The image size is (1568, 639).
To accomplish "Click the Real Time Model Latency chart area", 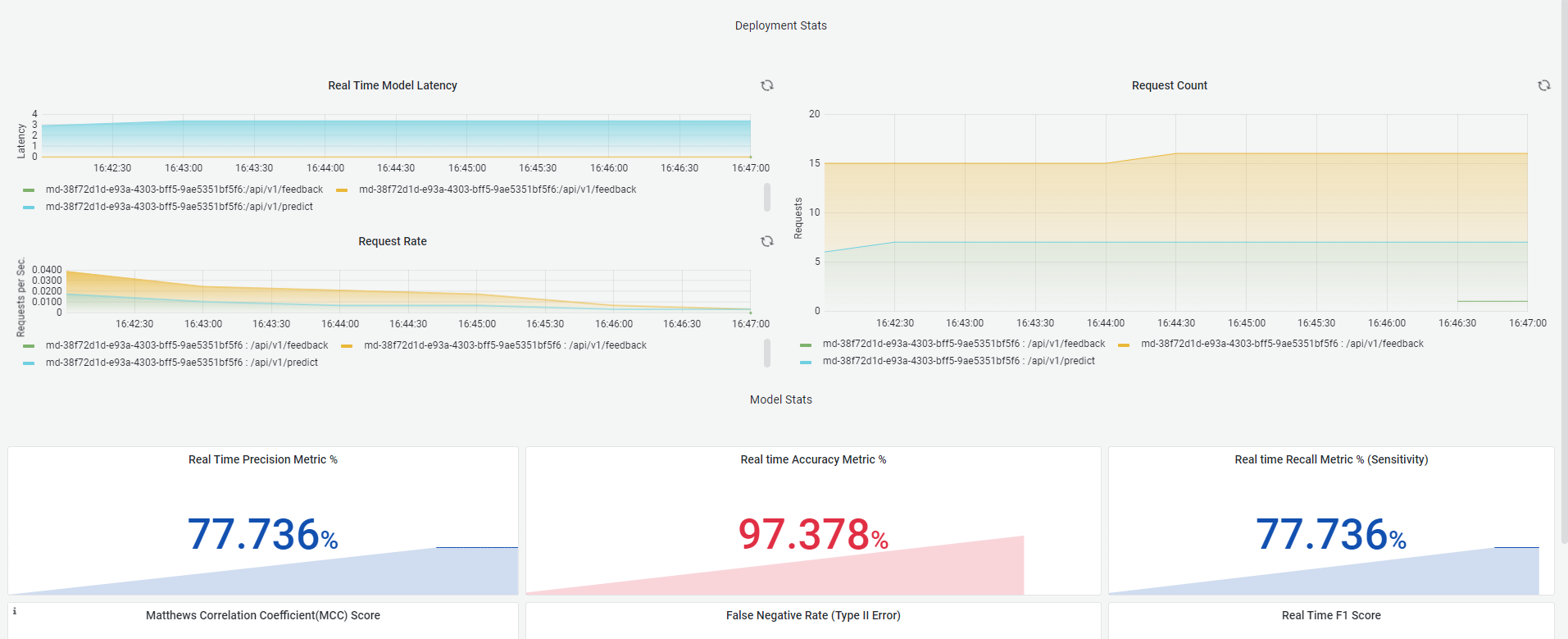I will point(397,135).
